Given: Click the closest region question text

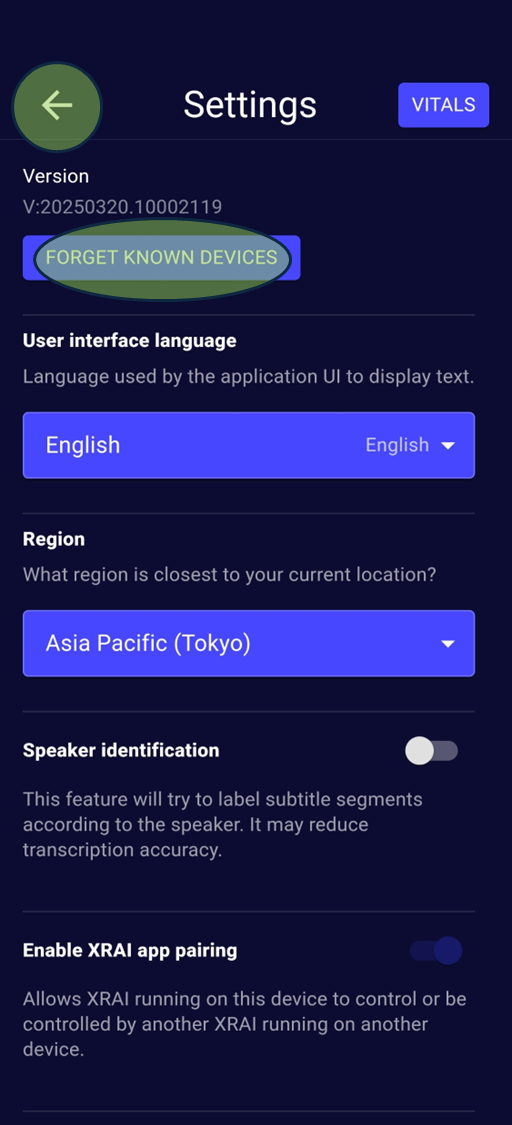Looking at the screenshot, I should point(229,575).
